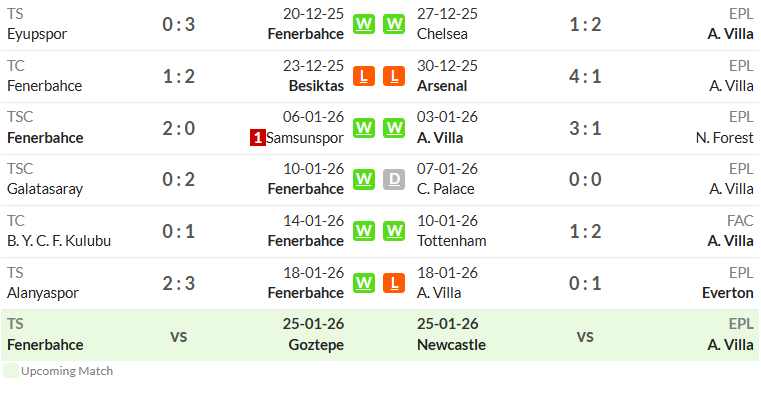Screen dimensions: 761x402
Task: Open the B. Y. C. F. Kulubu team link
Action: point(59,241)
